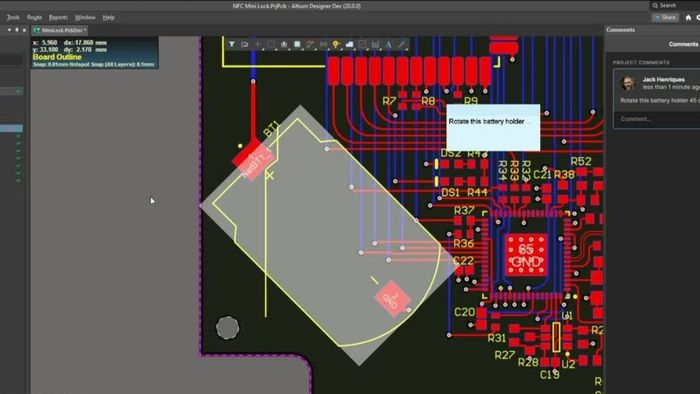This screenshot has width=700, height=394.
Task: Click the Home icon near Share
Action: (x=688, y=17)
